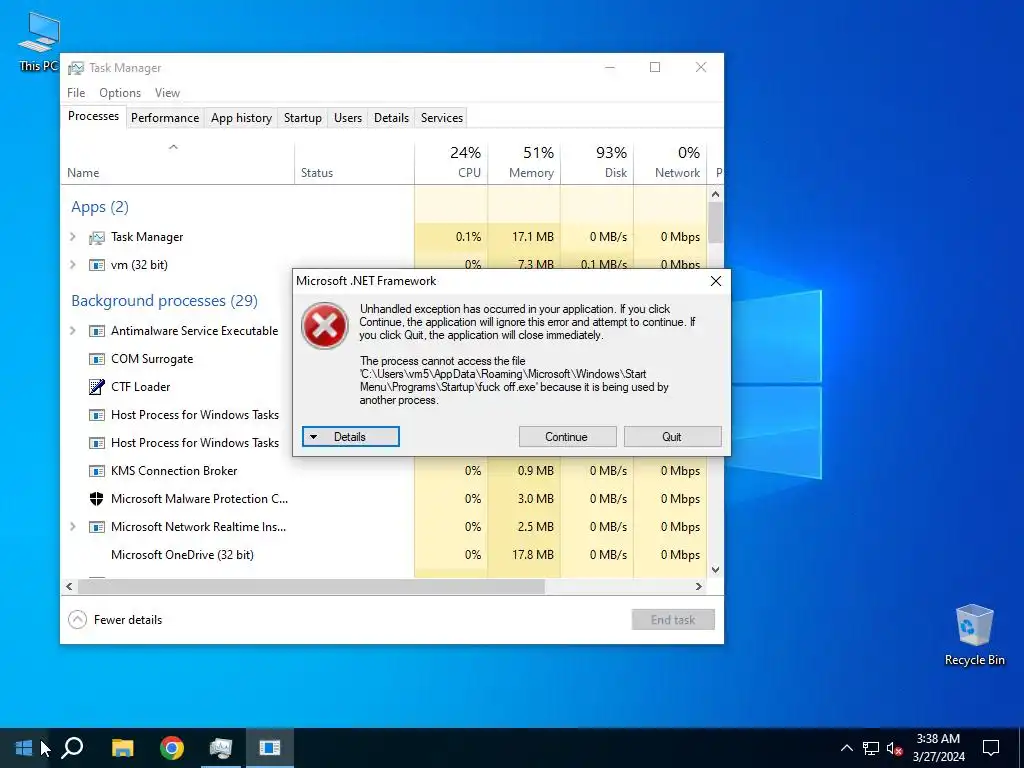This screenshot has height=768, width=1024.
Task: Click the Task Manager title bar icon
Action: [x=76, y=68]
